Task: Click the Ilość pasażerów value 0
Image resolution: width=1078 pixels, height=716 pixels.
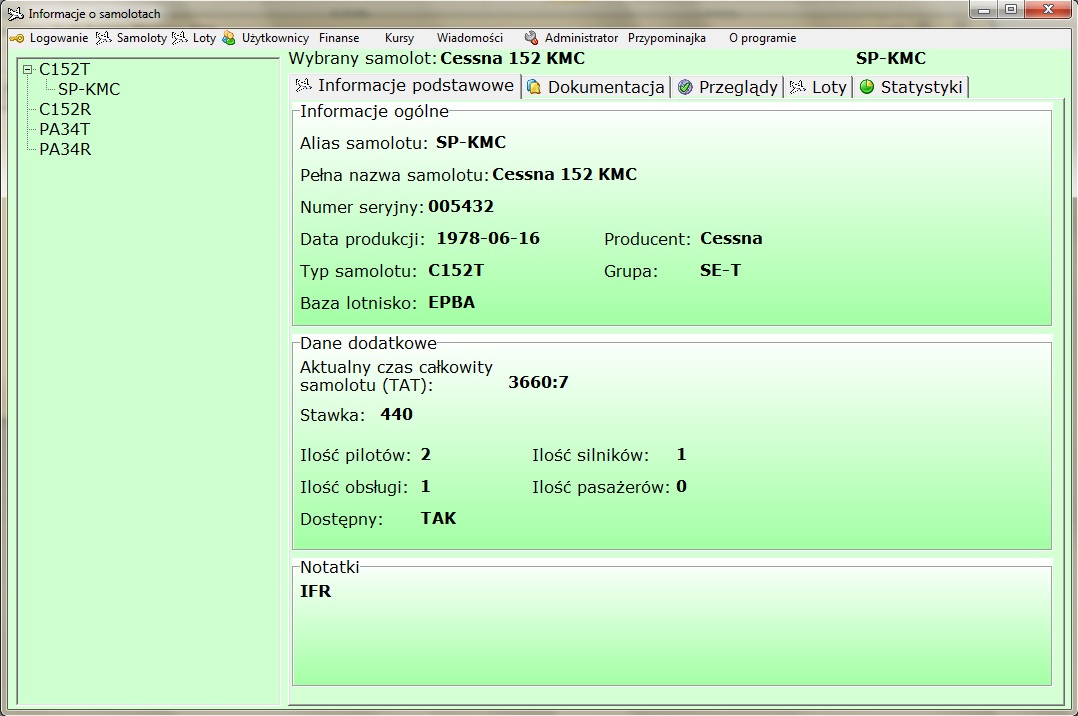Action: click(x=681, y=487)
